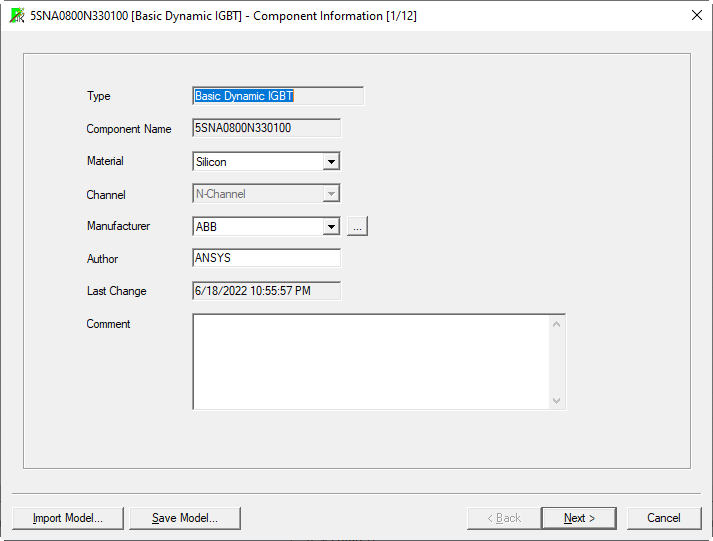This screenshot has height=541, width=713.
Task: Click the 'Last Change' label
Action: point(116,291)
